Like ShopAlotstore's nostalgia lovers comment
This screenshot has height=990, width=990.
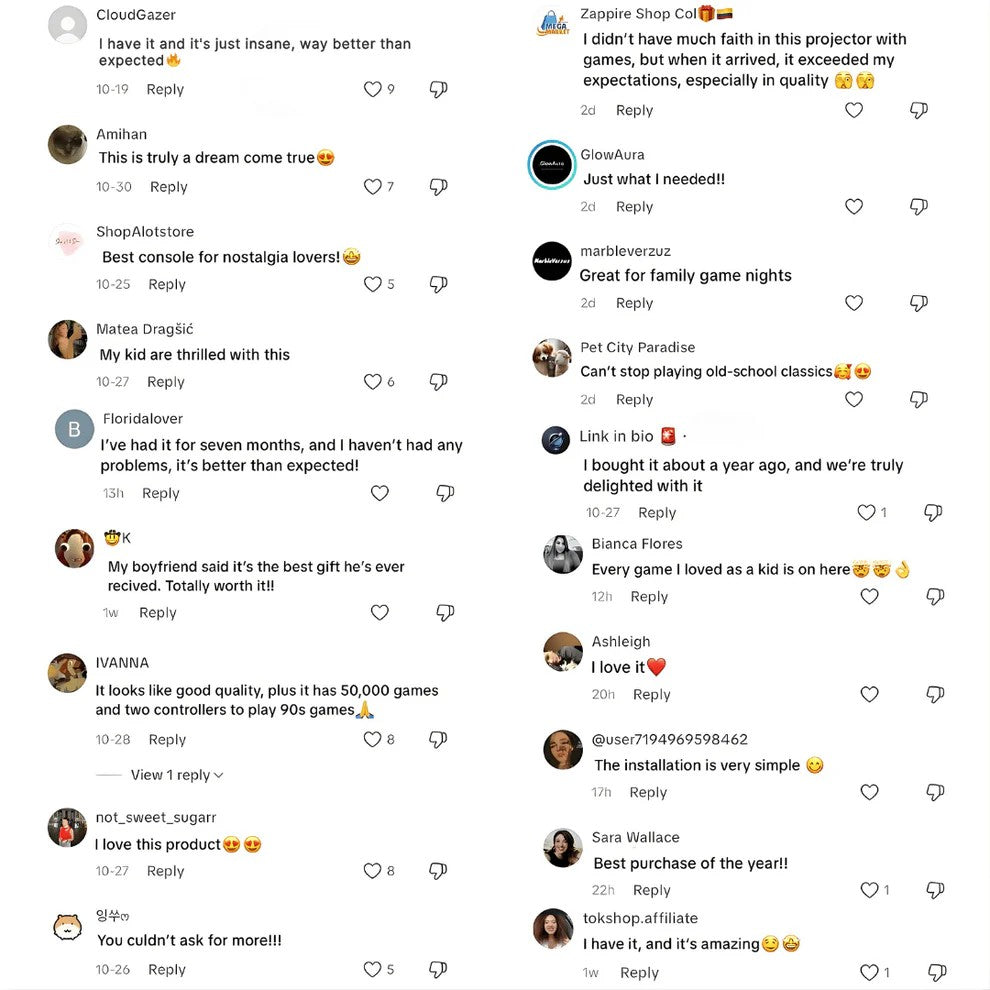click(x=373, y=284)
